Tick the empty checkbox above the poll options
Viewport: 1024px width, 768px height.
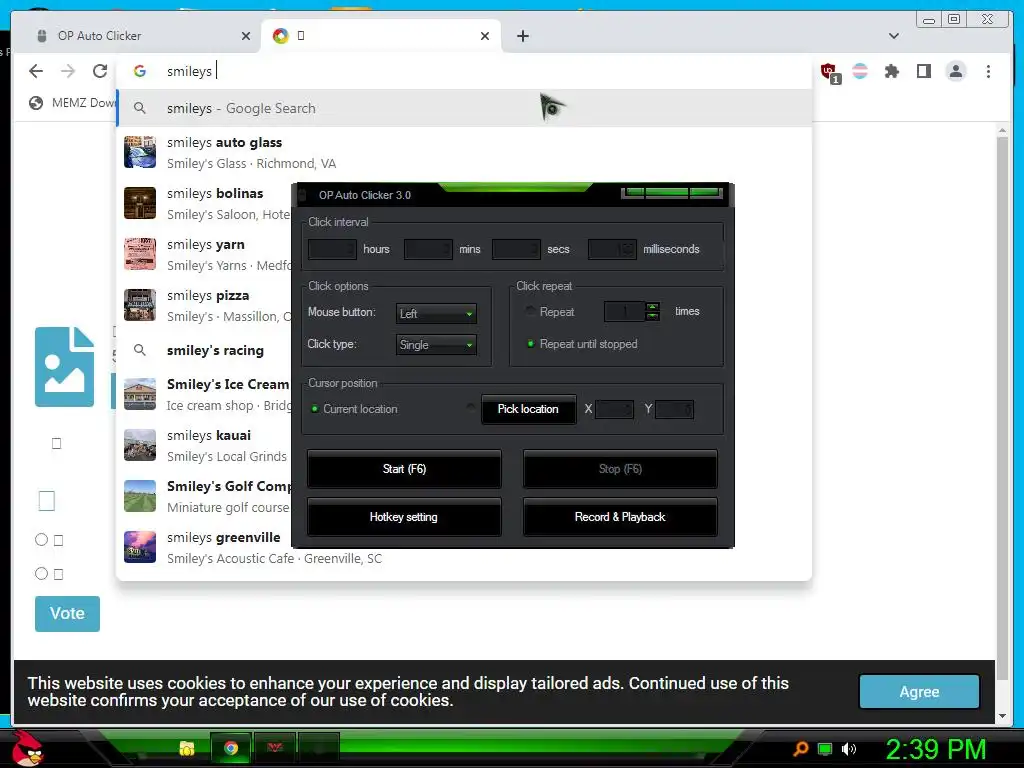coord(46,501)
